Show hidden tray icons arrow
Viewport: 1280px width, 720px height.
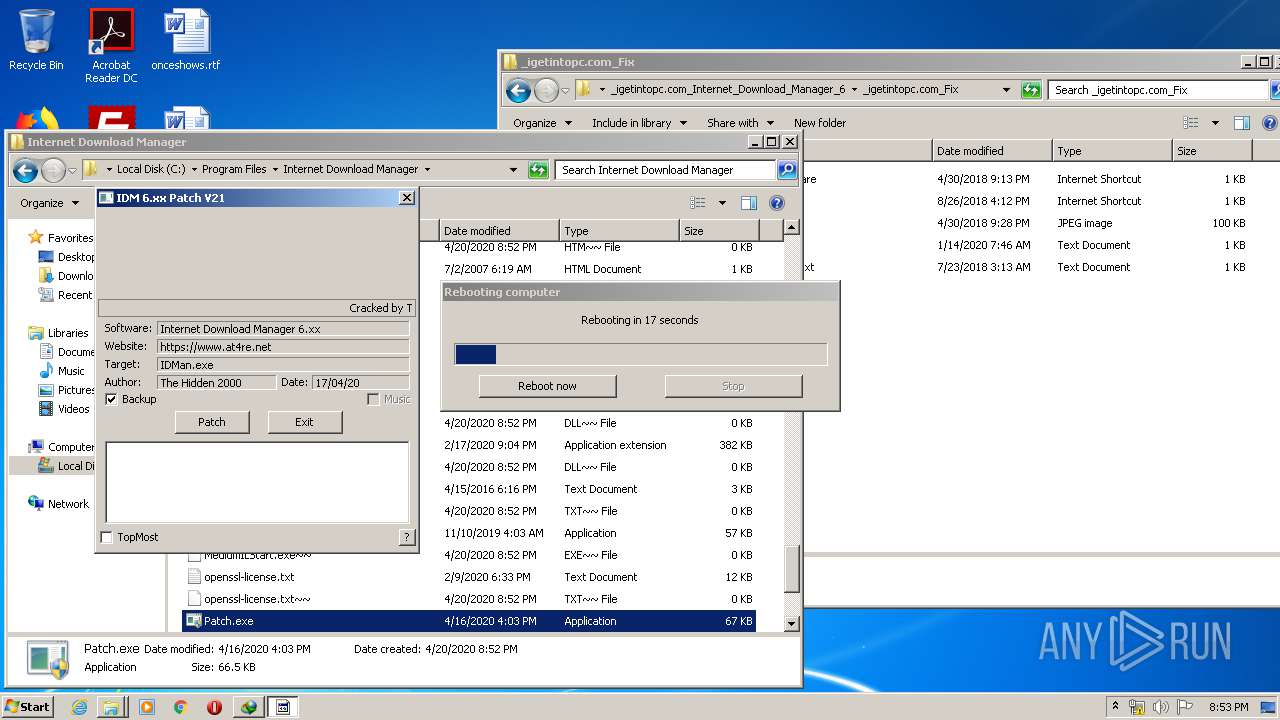click(x=1115, y=707)
